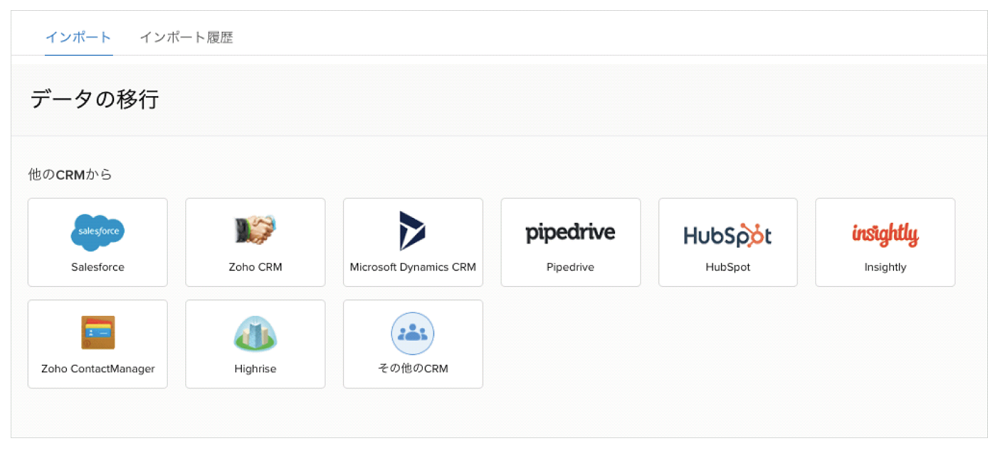Image resolution: width=1000 pixels, height=450 pixels.
Task: Click the Pipedrive logo
Action: [570, 233]
